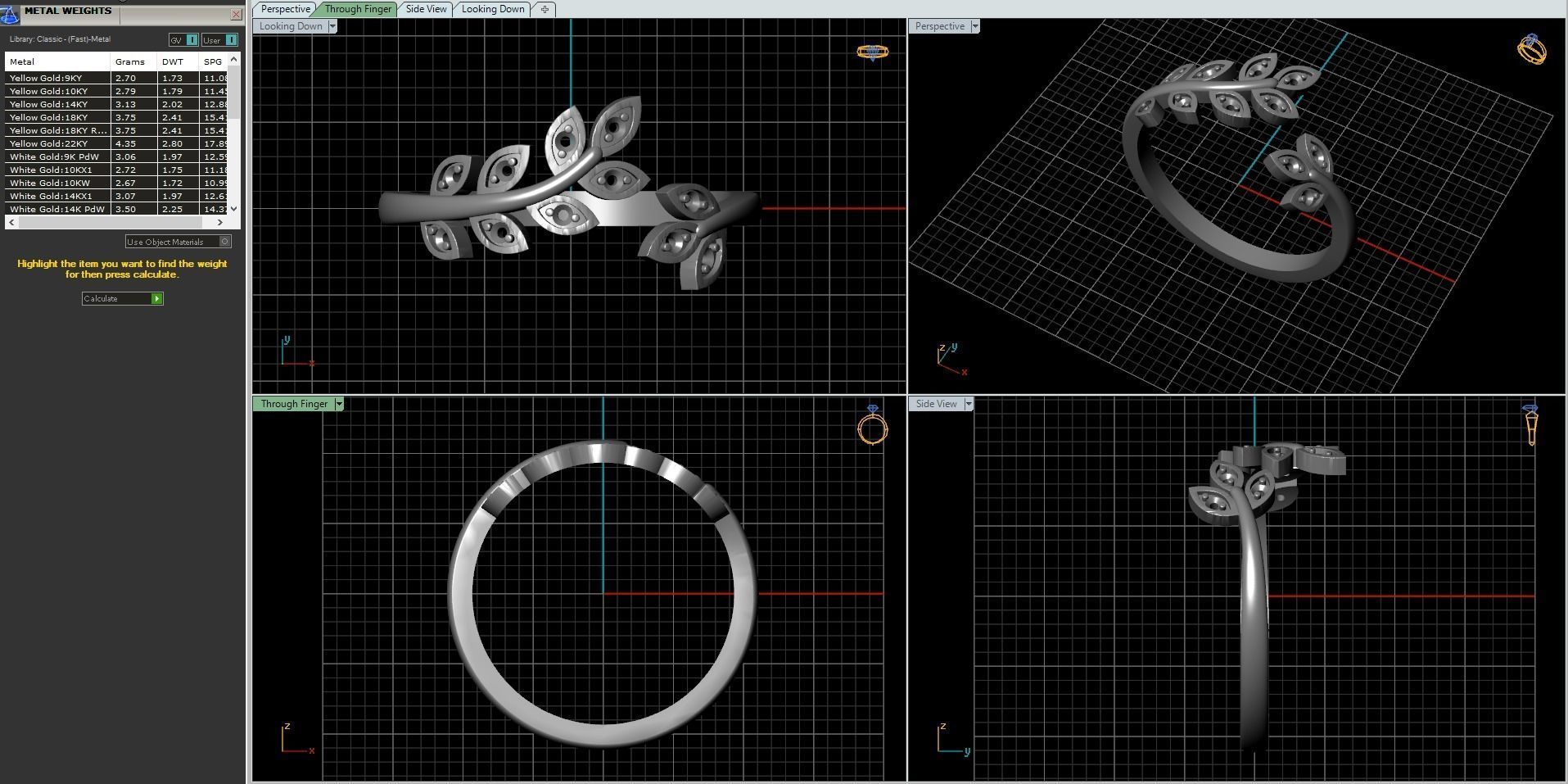Select the White Gold:14K PdW row
This screenshot has height=784, width=1568.
(117, 209)
